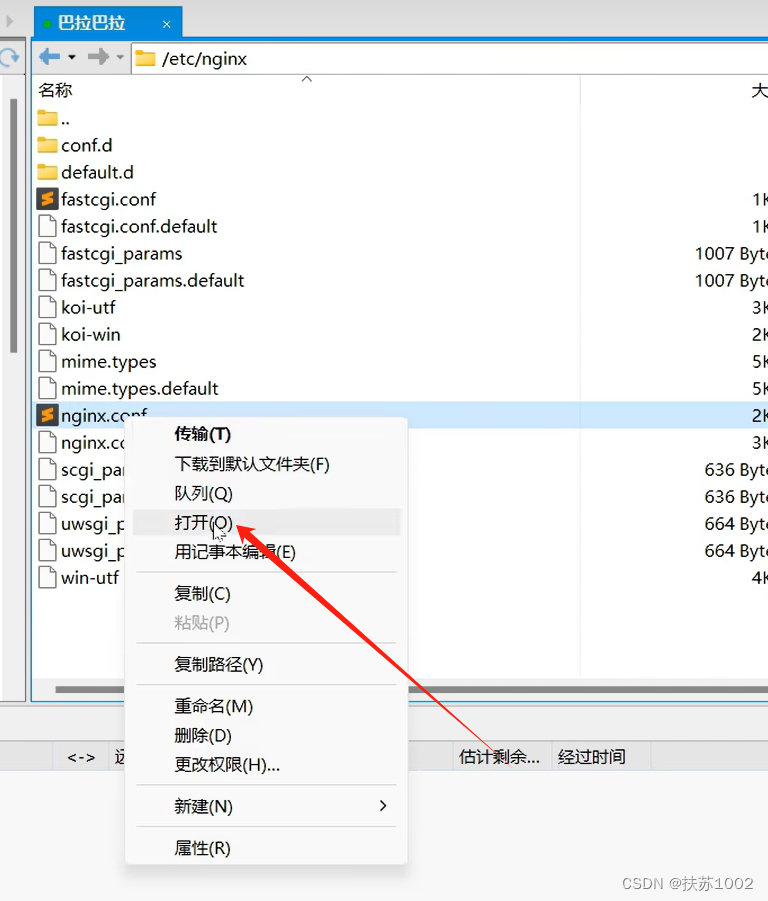Screen dimensions: 768x901
Task: Click the 估计剩余... transfer column header
Action: point(502,756)
